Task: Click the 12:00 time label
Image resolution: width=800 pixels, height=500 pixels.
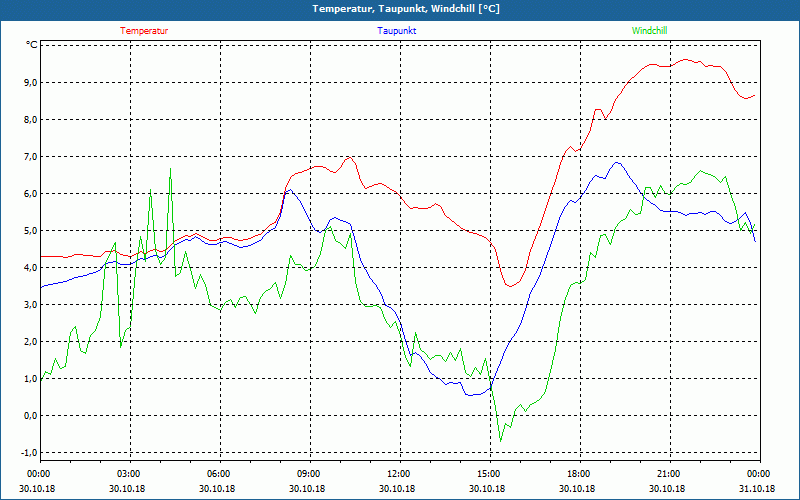Action: click(x=399, y=474)
